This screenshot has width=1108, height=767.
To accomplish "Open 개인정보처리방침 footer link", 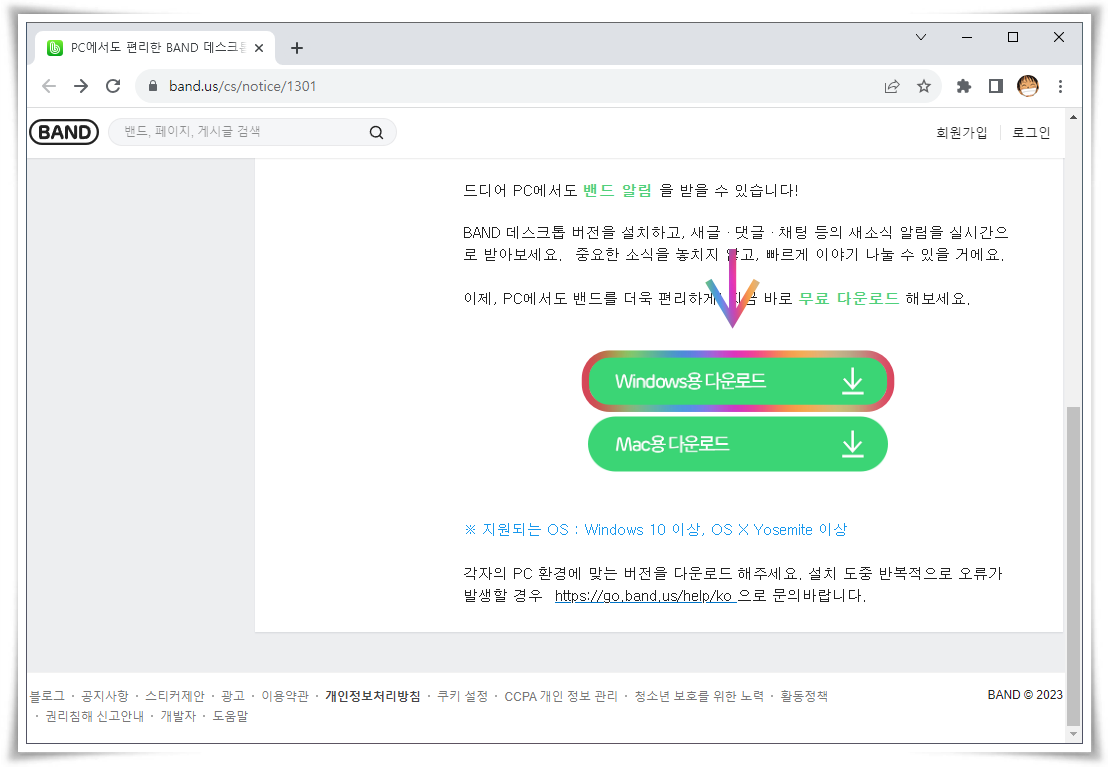I will pos(372,696).
